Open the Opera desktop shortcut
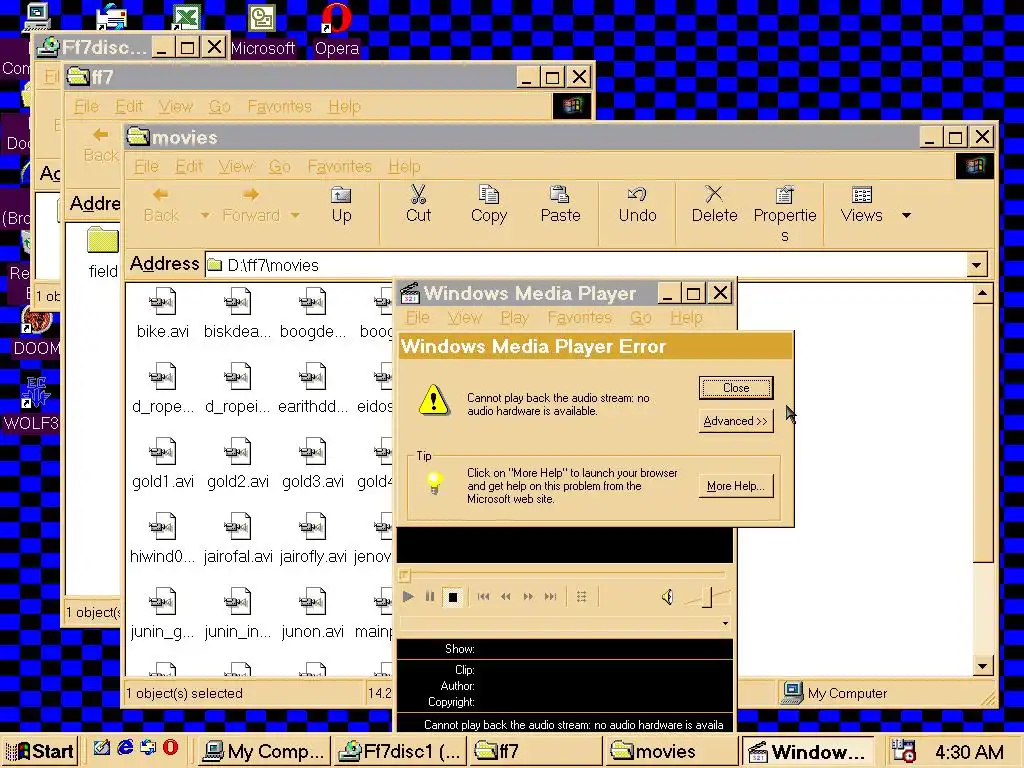 (x=336, y=30)
